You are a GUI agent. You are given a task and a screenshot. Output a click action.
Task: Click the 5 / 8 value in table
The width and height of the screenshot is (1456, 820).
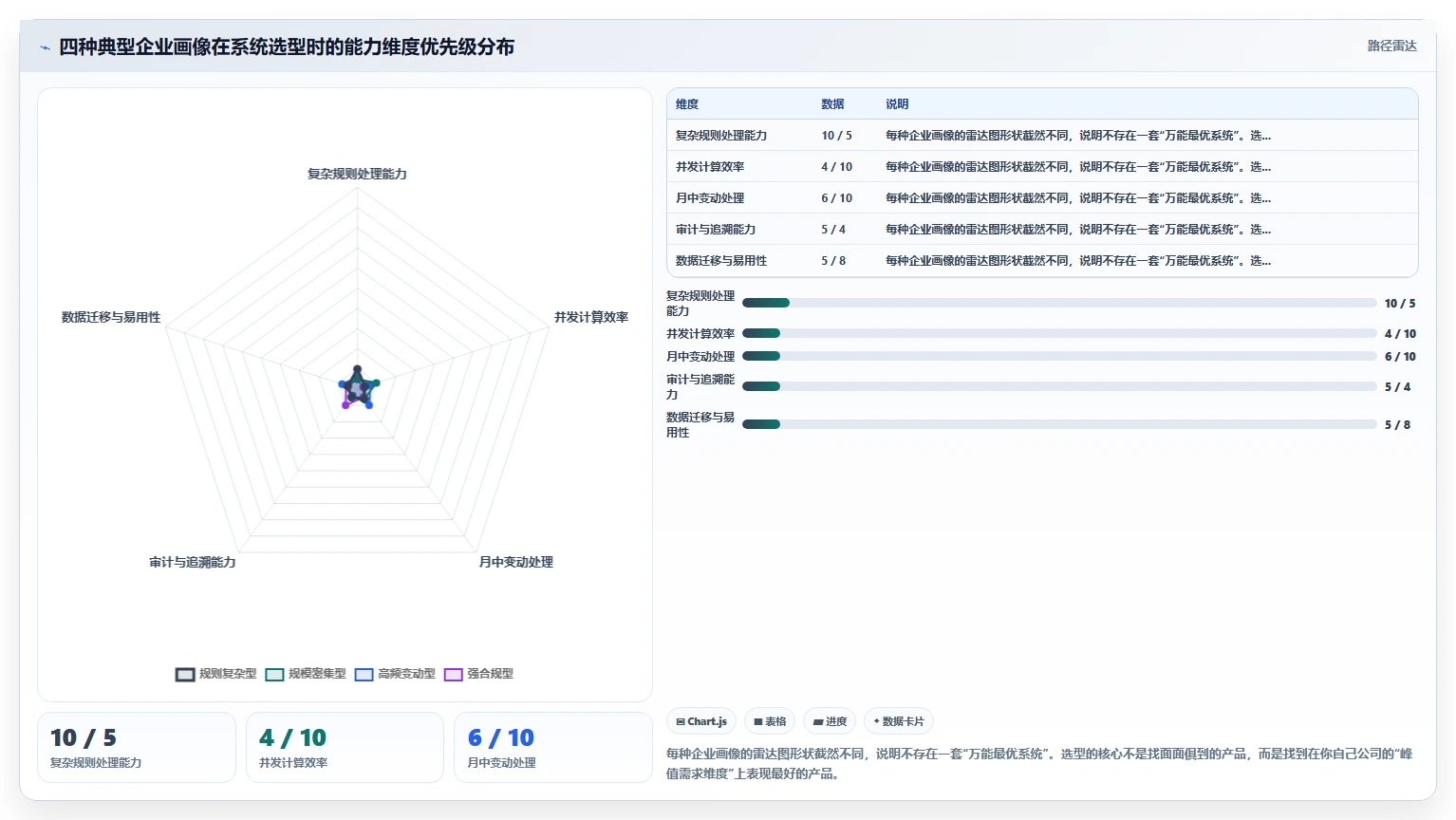[833, 261]
